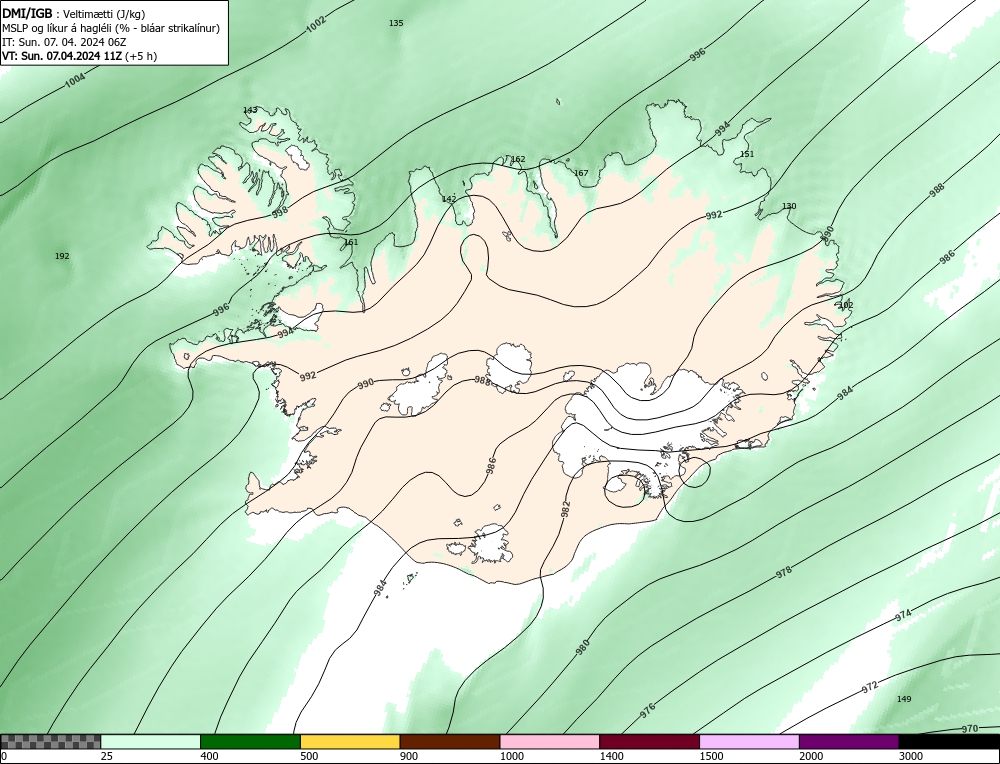Click the legend tick label 900
Screen dimensions: 1000x764
point(409,756)
